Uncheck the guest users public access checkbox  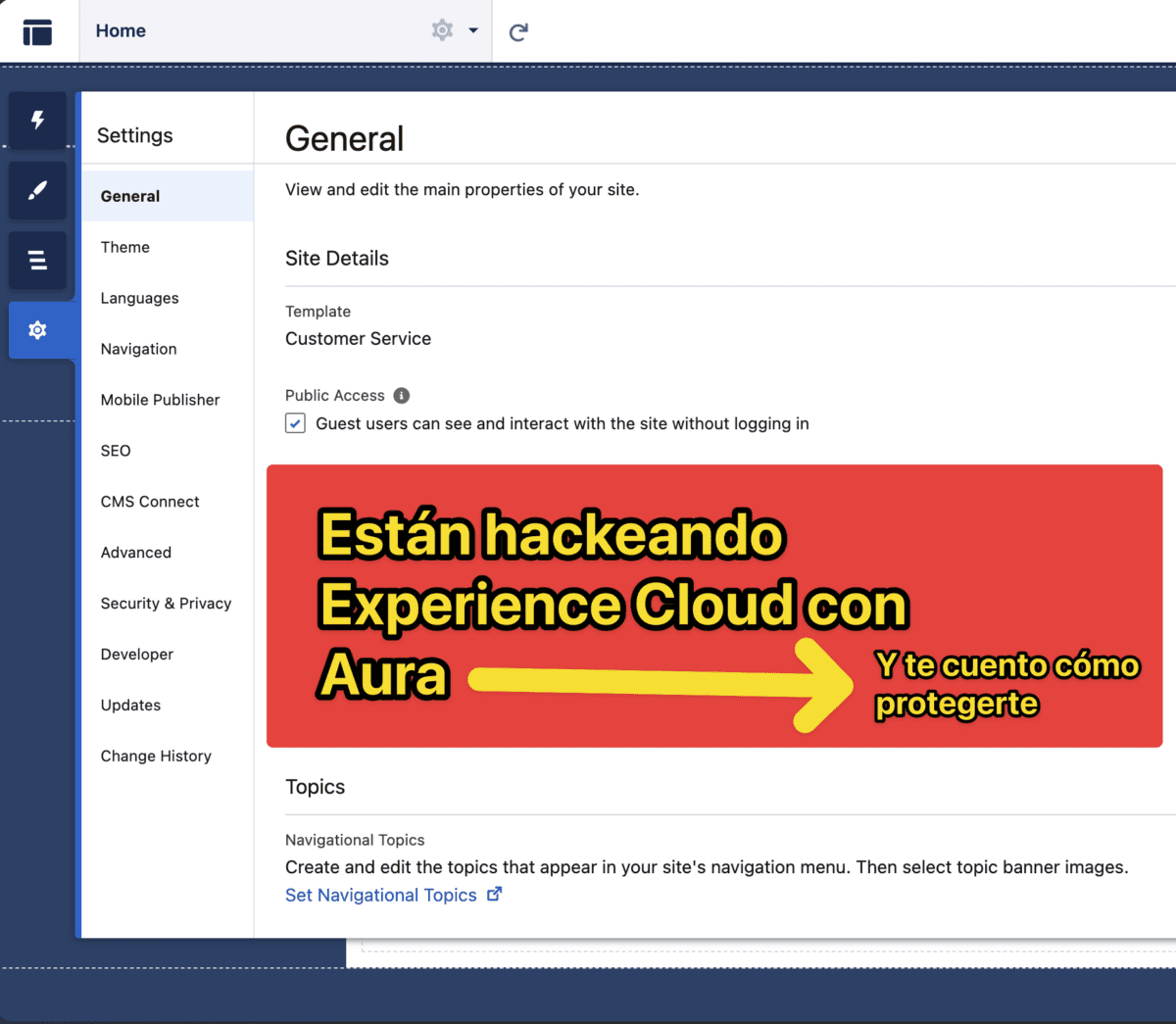[295, 423]
